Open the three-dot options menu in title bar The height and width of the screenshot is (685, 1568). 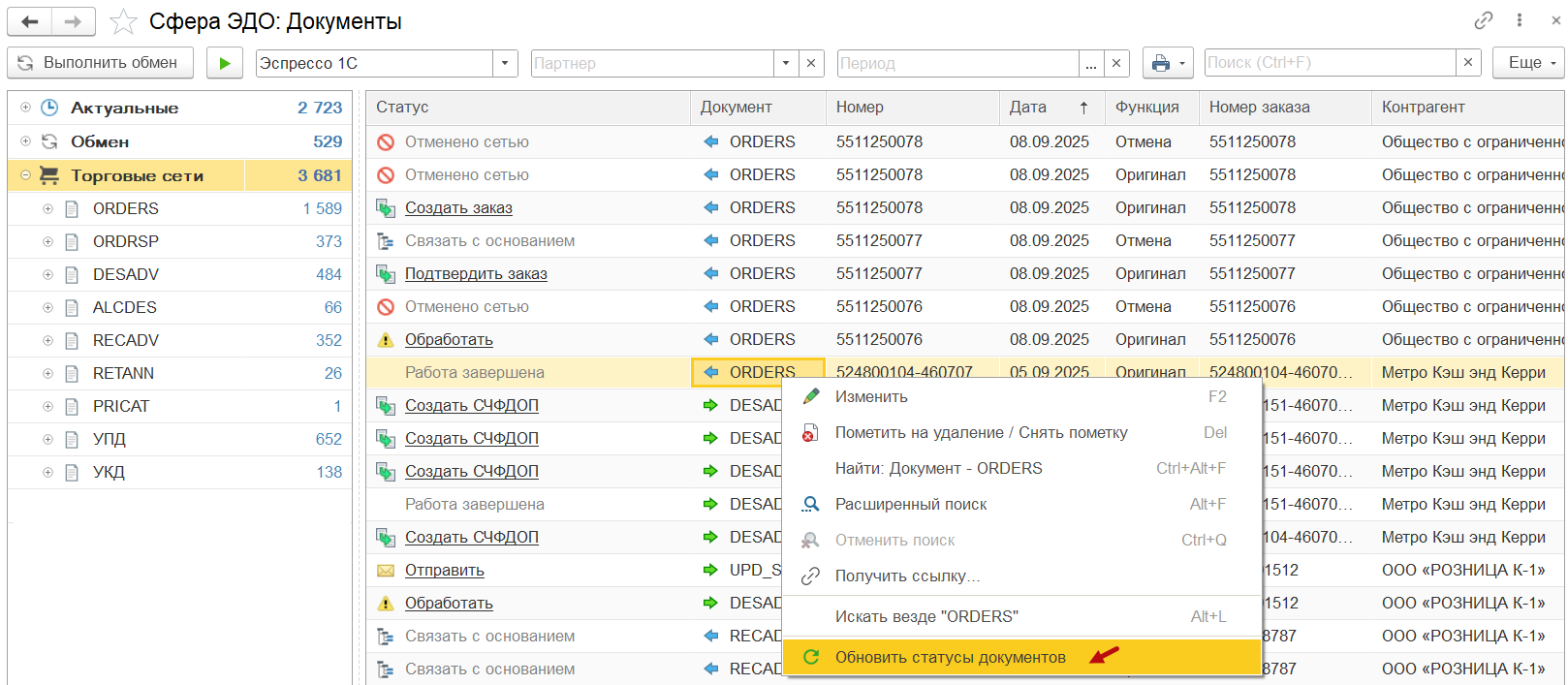pos(1520,20)
